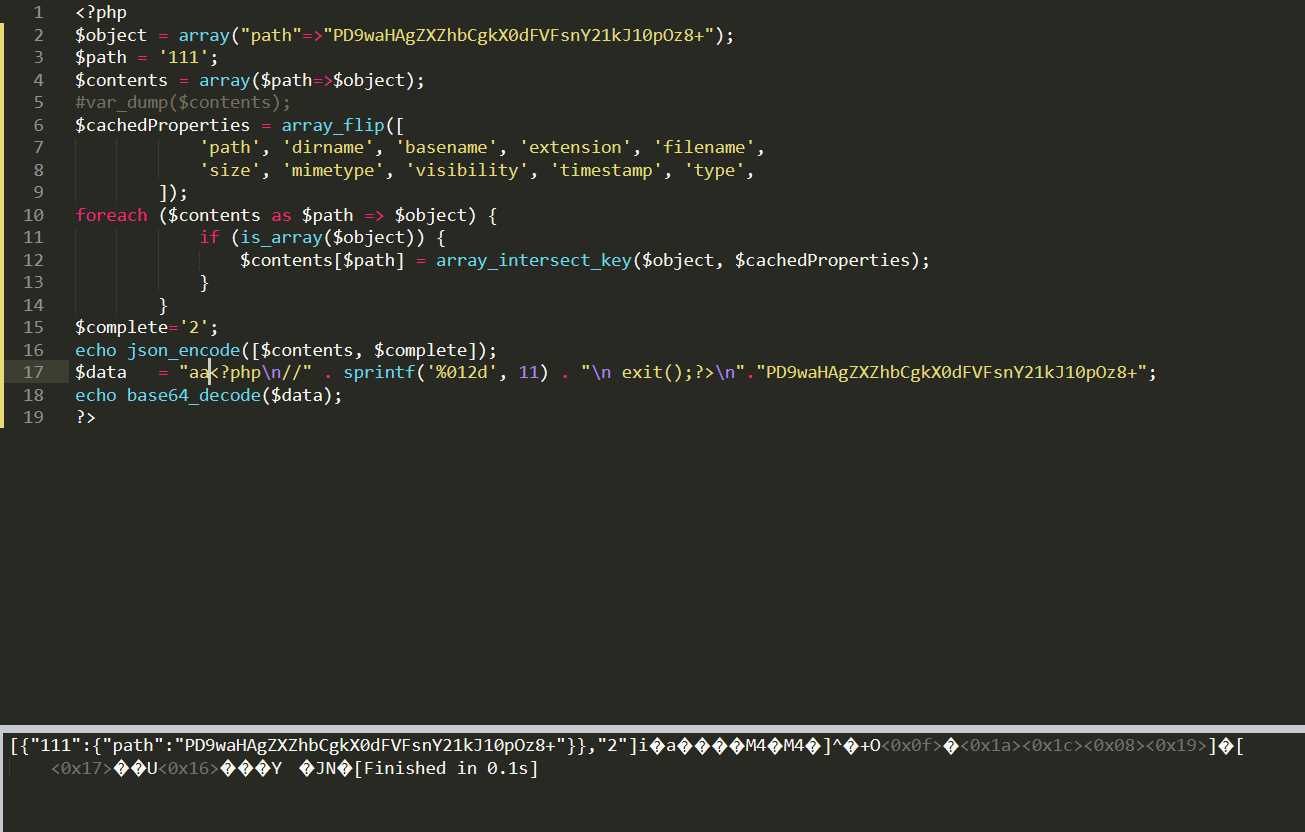The image size is (1305, 832).
Task: Click the base64 string on line 2
Action: [519, 35]
